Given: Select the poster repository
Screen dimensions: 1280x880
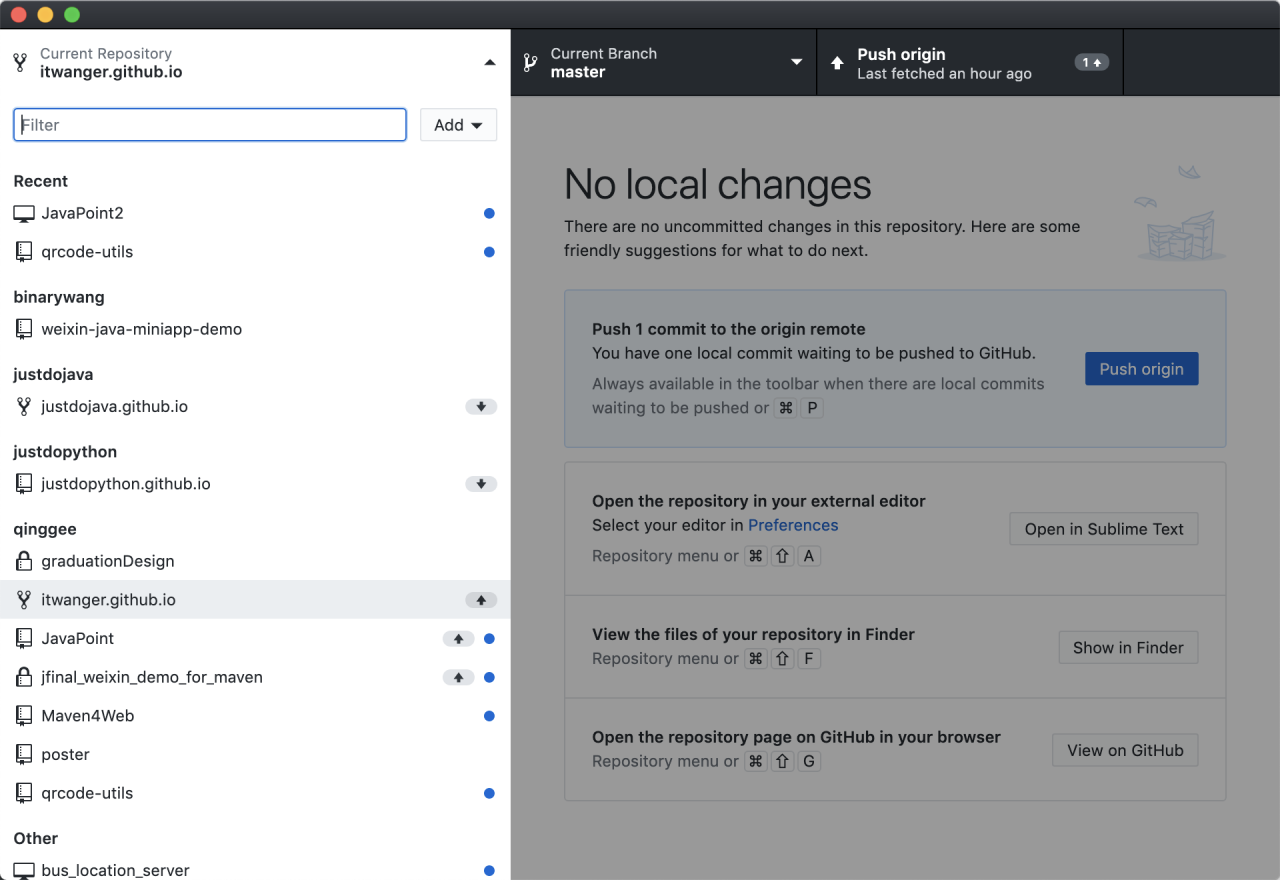Looking at the screenshot, I should coord(66,755).
